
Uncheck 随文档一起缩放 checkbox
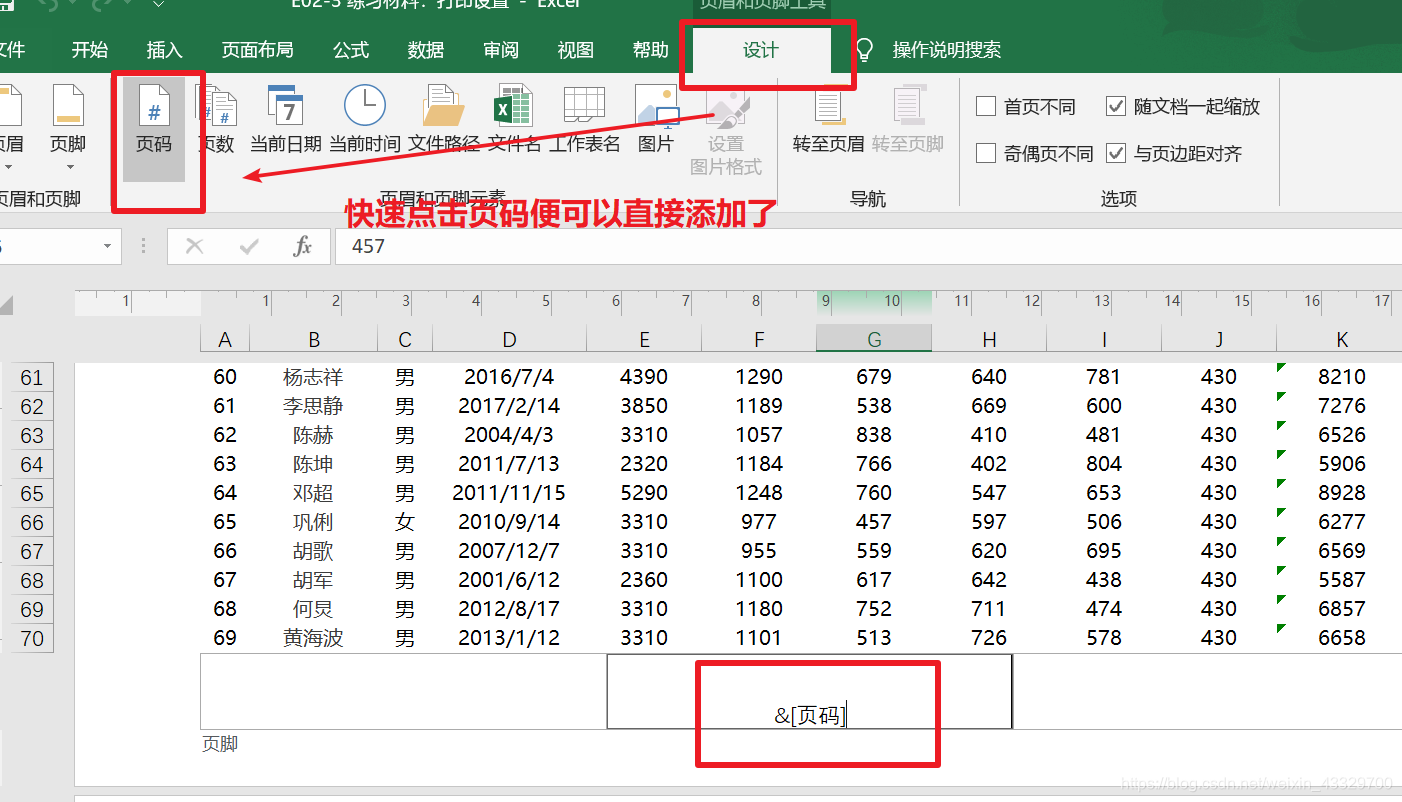[1116, 107]
